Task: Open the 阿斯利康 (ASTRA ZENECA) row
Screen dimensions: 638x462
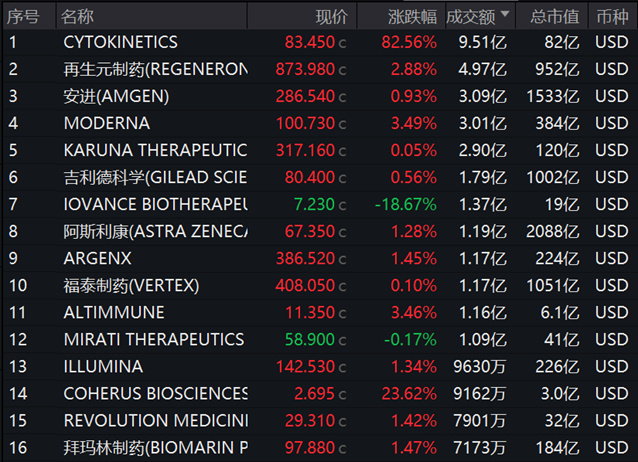Action: click(154, 231)
